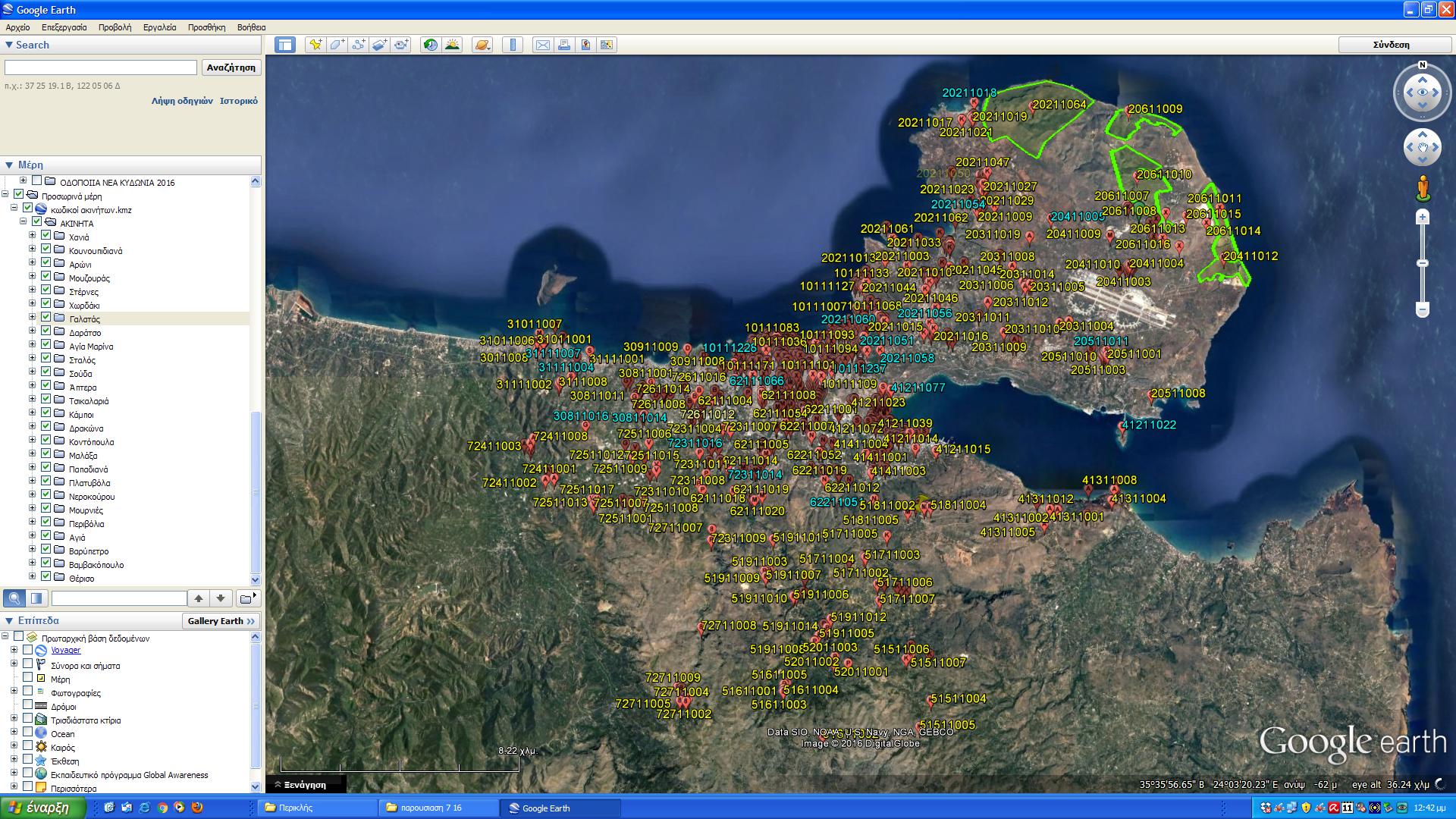This screenshot has height=819, width=1456.
Task: Expand the Θέρισο folder
Action: (33, 577)
